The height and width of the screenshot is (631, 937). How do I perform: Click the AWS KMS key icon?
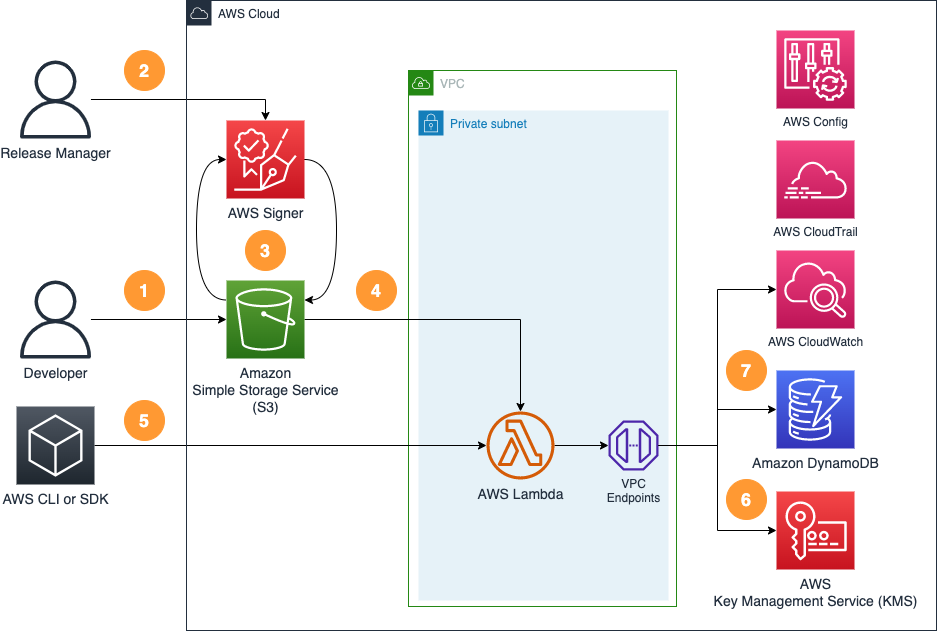click(x=815, y=531)
